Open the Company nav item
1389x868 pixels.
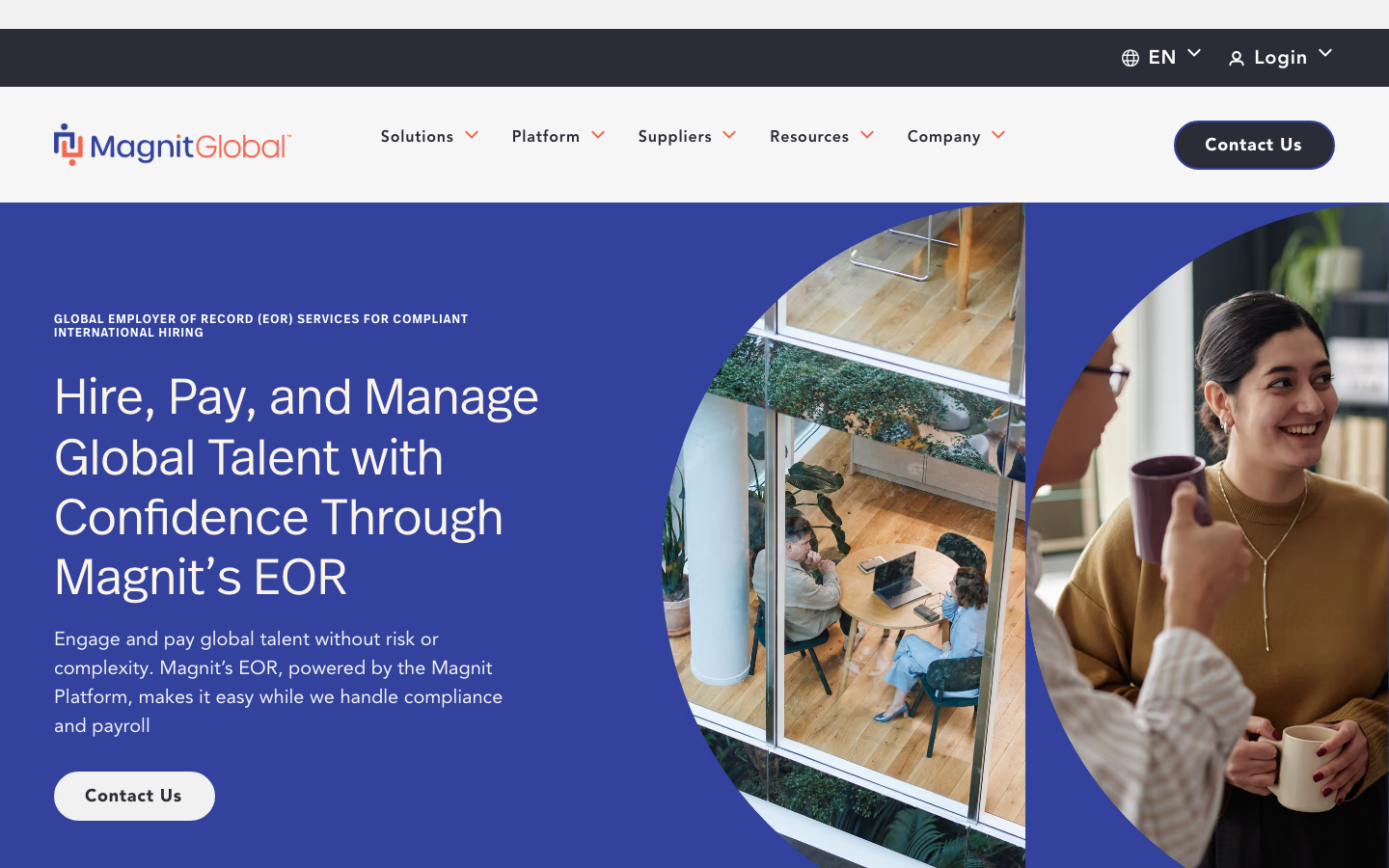tap(943, 137)
